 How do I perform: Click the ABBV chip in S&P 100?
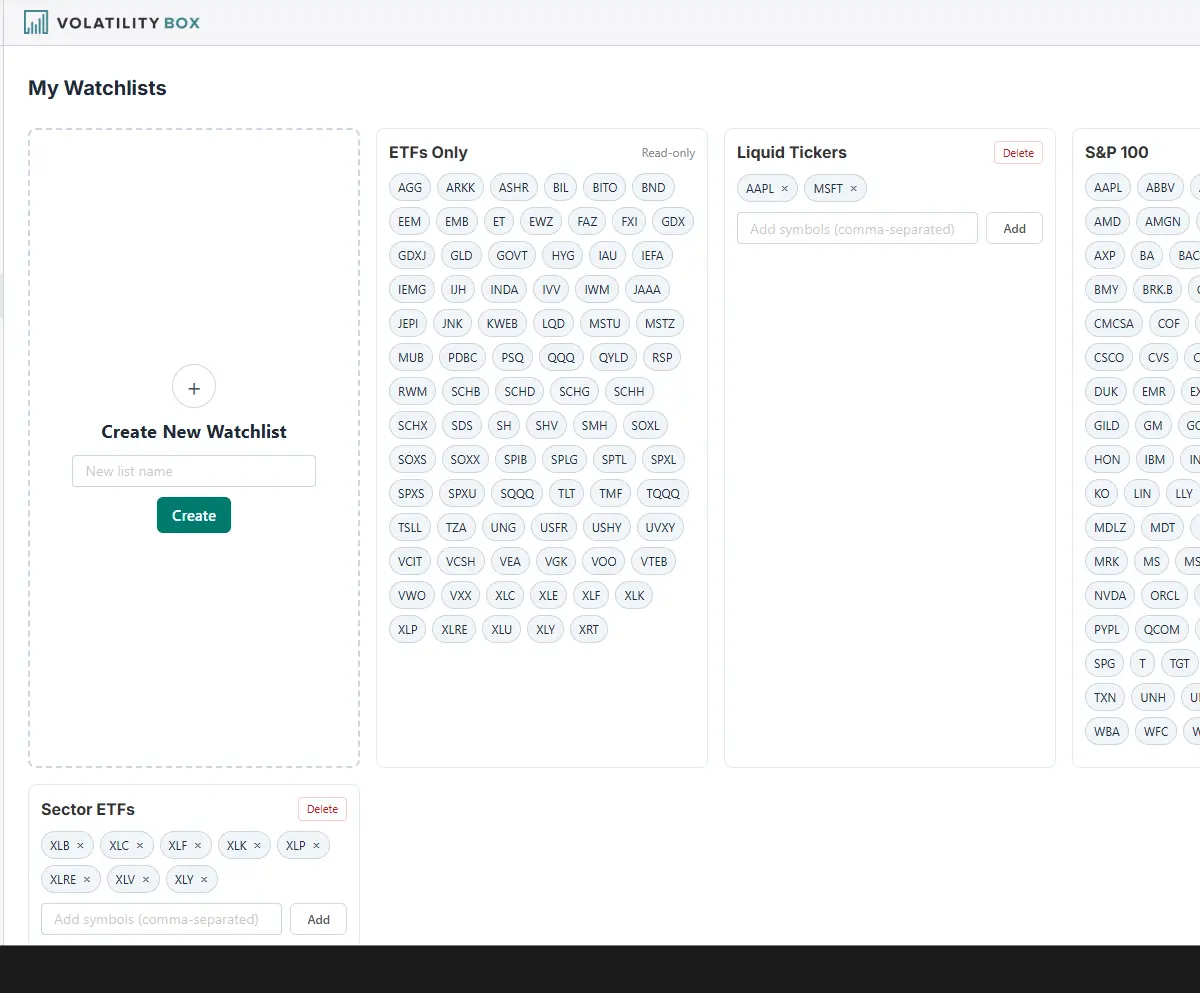pyautogui.click(x=1160, y=187)
